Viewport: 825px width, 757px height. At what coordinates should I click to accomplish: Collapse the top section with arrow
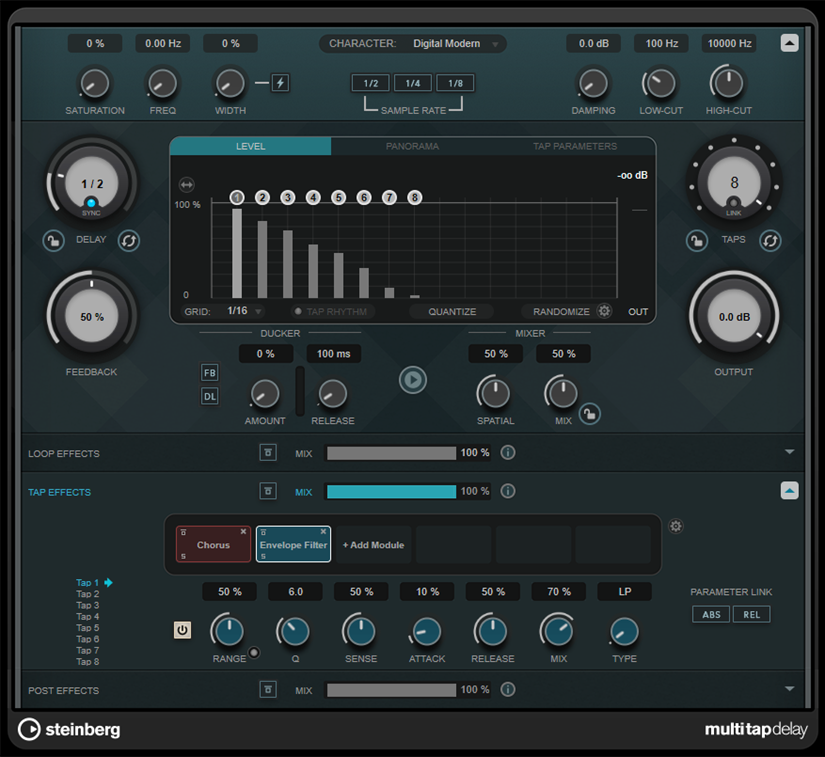[789, 43]
